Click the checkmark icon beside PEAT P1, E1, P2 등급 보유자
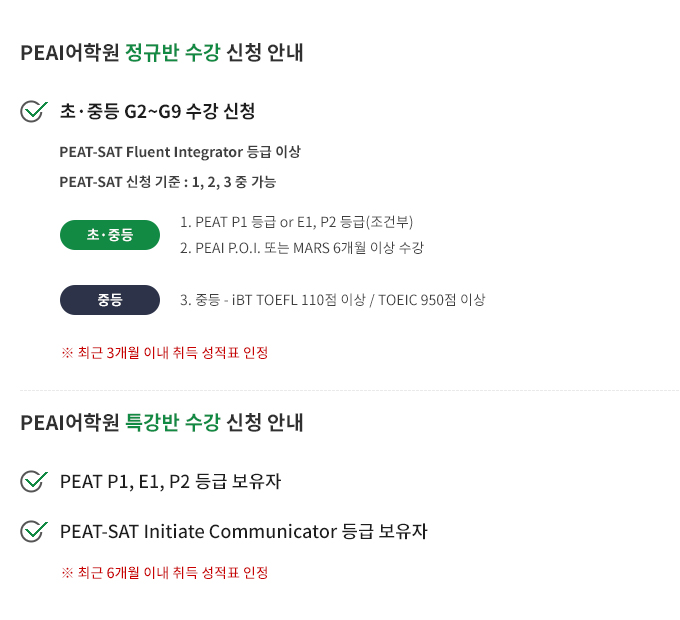The width and height of the screenshot is (680, 620). tap(34, 481)
